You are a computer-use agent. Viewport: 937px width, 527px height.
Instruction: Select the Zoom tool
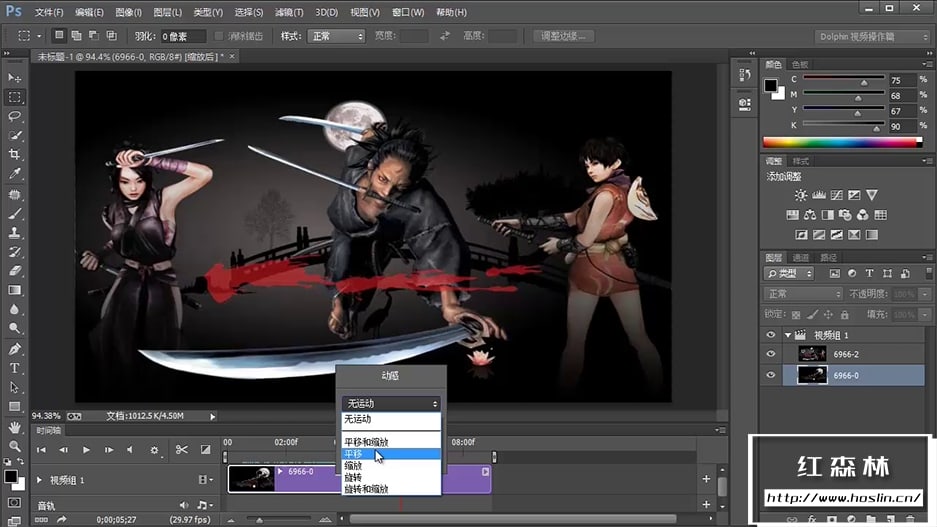click(15, 446)
